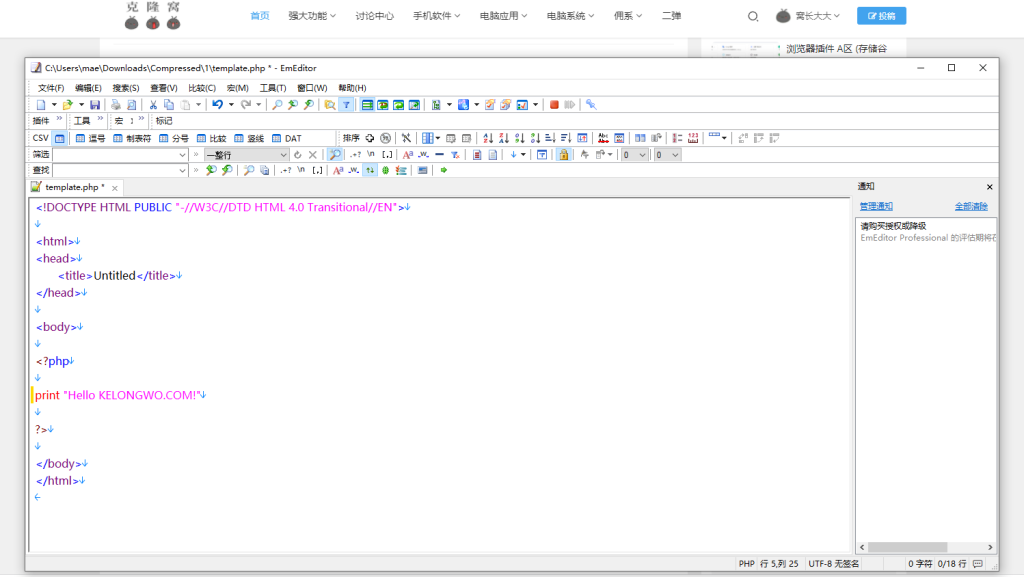Undo the last edit
Viewport: 1024px width, 577px height.
(217, 104)
